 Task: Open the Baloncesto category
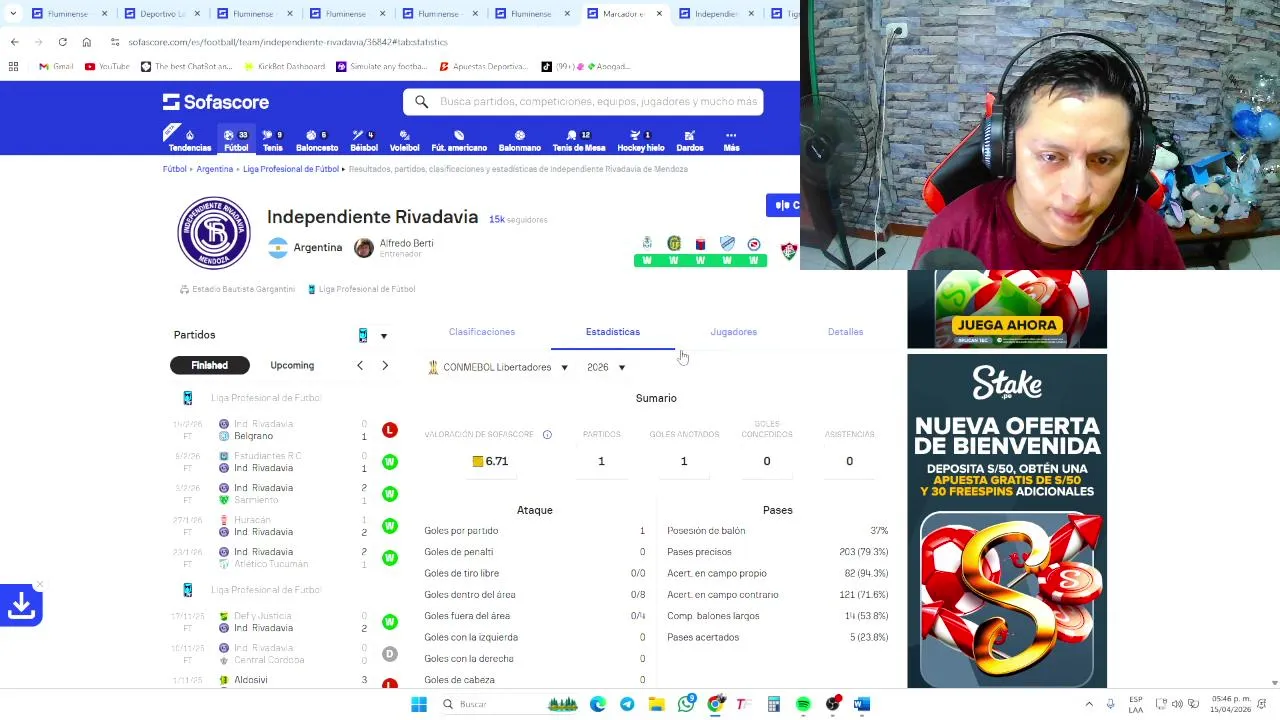pos(317,140)
